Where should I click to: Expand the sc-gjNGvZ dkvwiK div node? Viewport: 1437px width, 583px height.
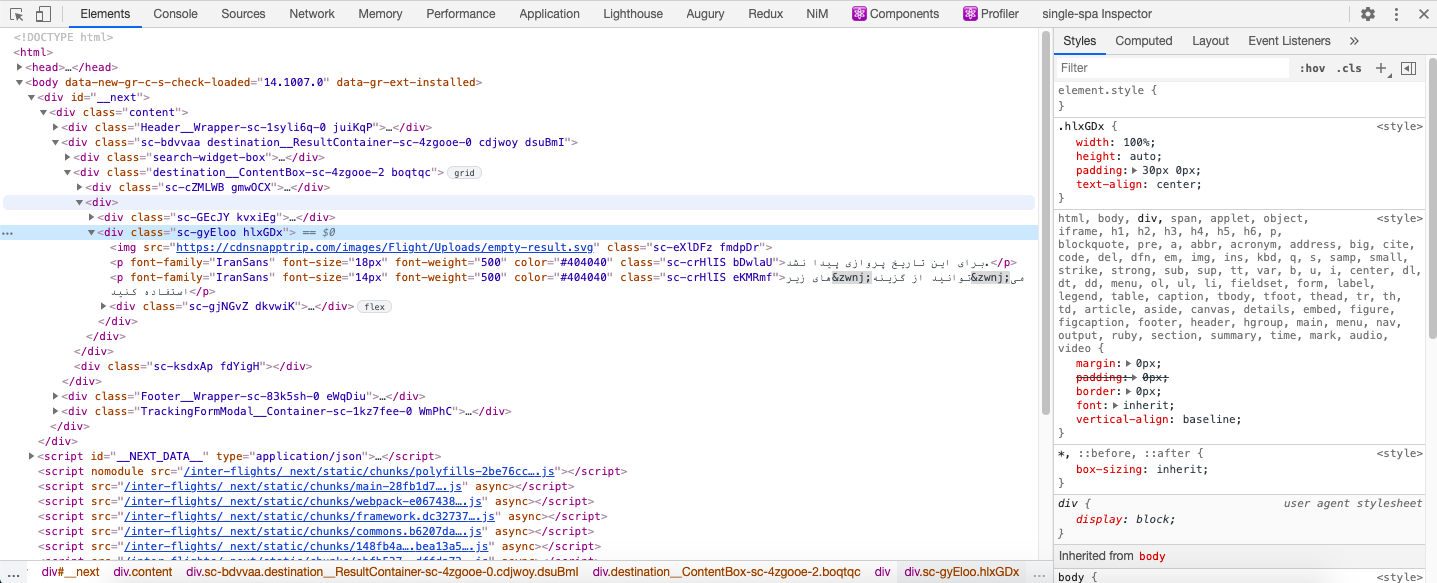point(105,307)
